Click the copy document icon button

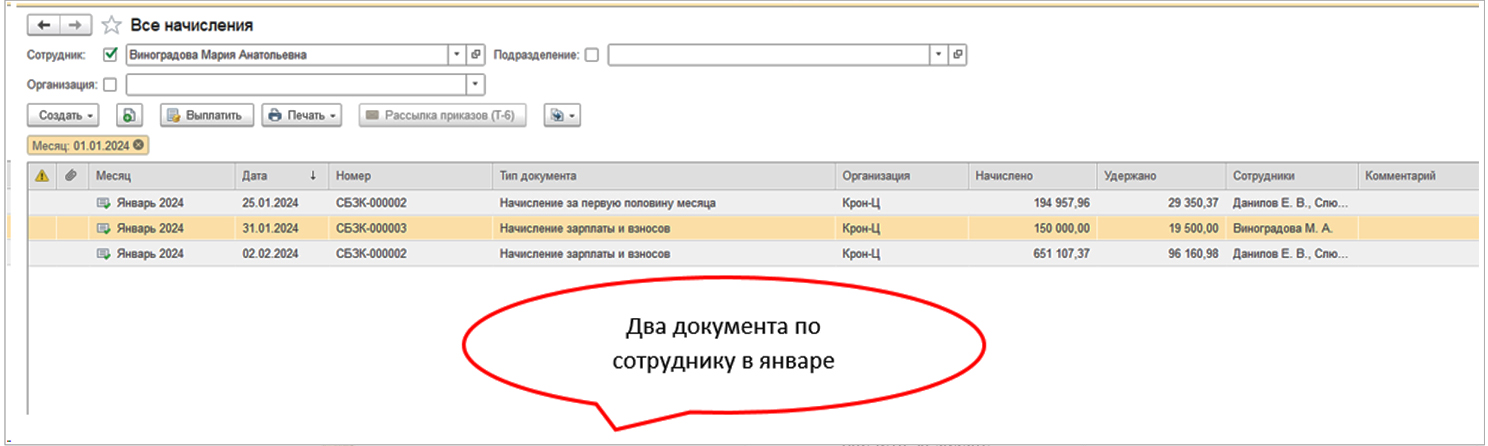[x=128, y=115]
